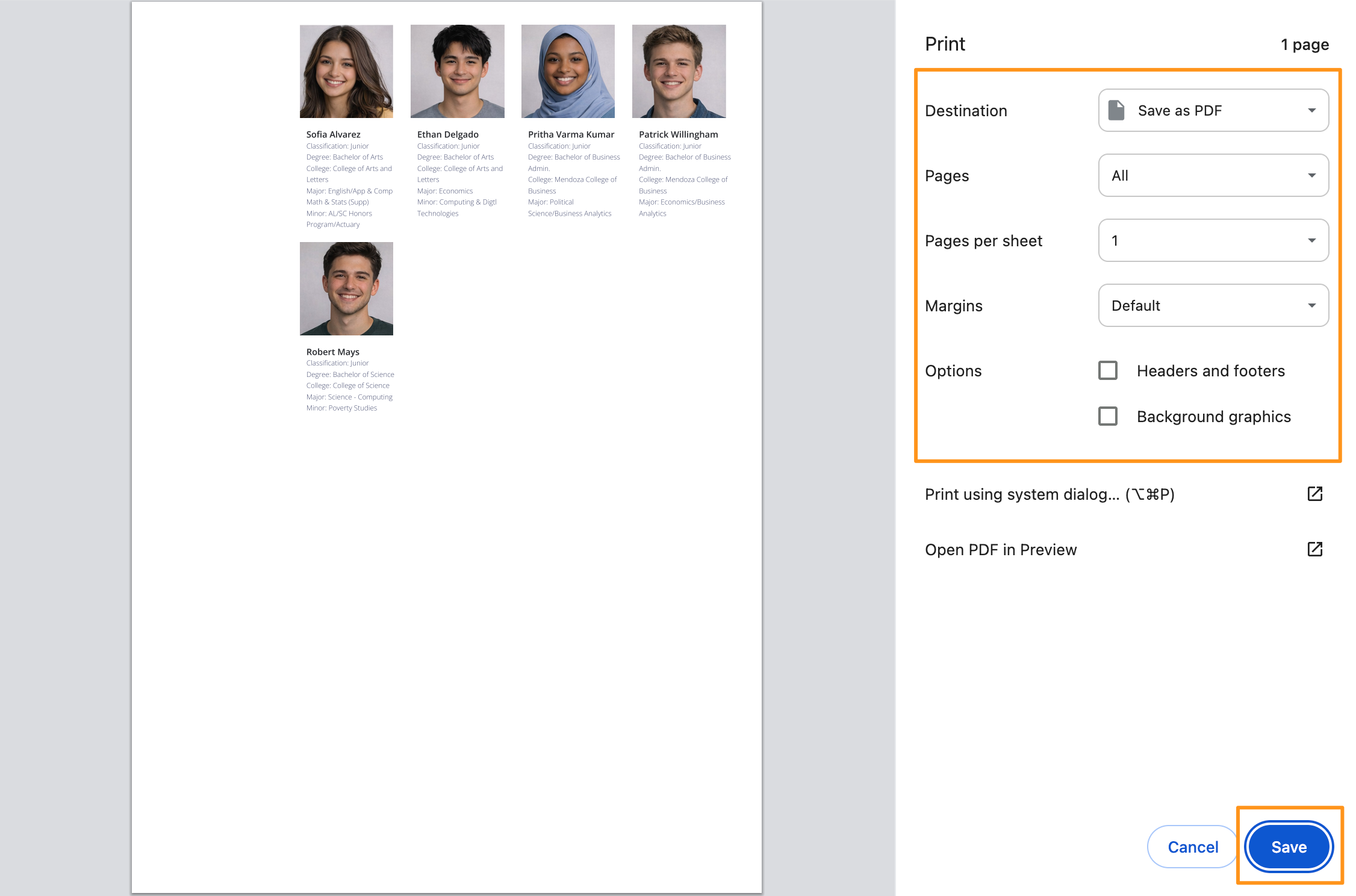This screenshot has width=1356, height=896.
Task: Click the Destination dropdown arrow
Action: coord(1311,110)
